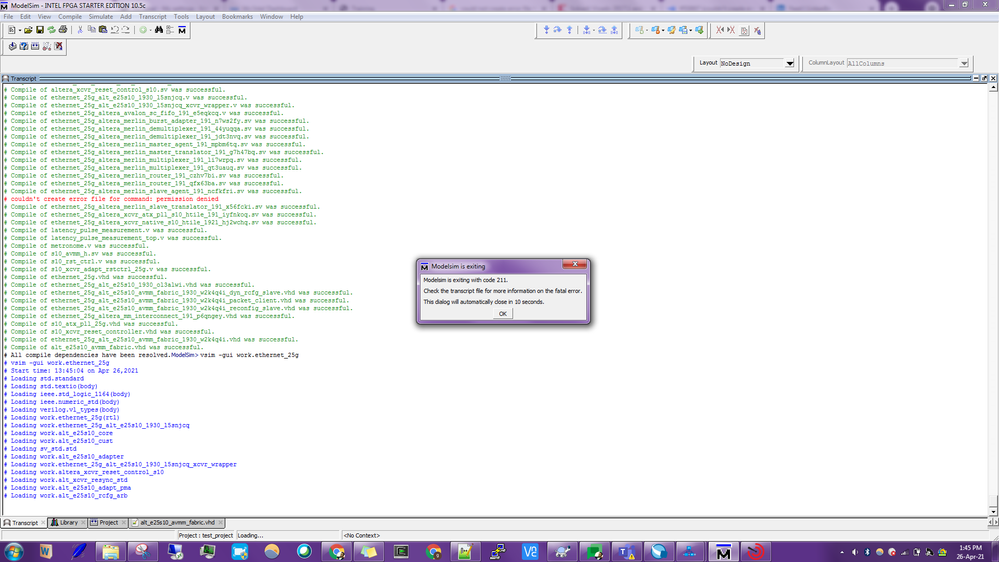Click the transcript scrollbar down arrow
999x562 pixels.
tap(993, 511)
